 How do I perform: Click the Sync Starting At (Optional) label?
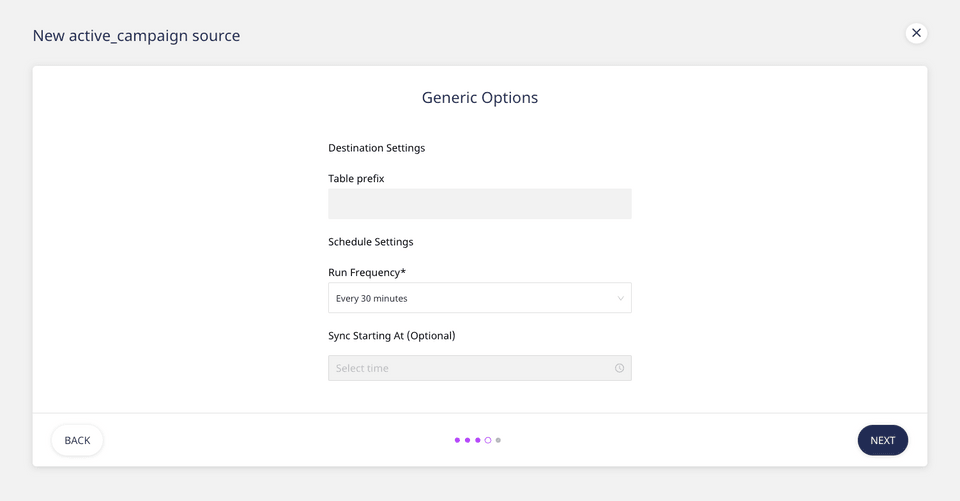pos(391,336)
